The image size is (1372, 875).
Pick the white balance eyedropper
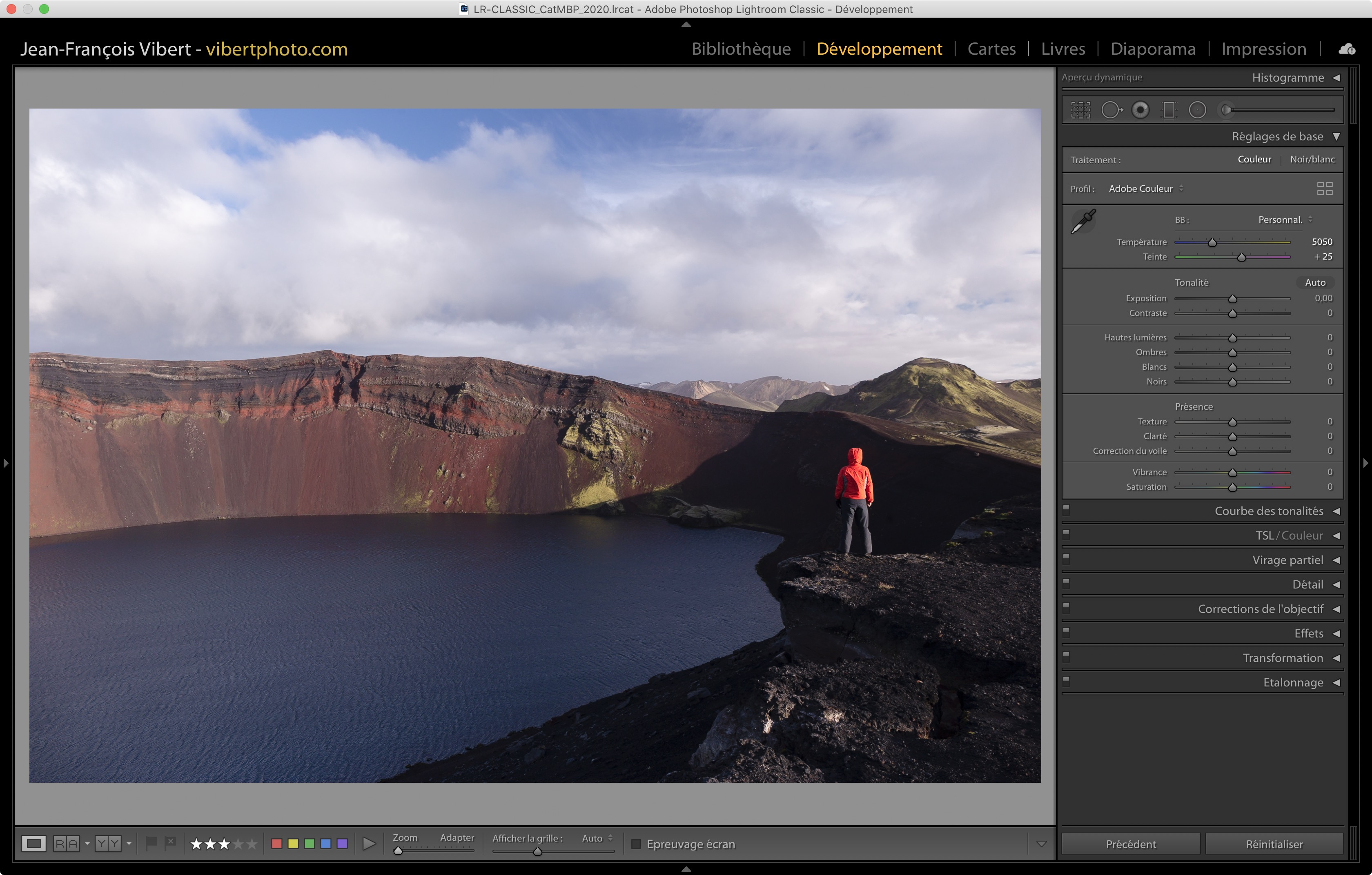point(1083,222)
